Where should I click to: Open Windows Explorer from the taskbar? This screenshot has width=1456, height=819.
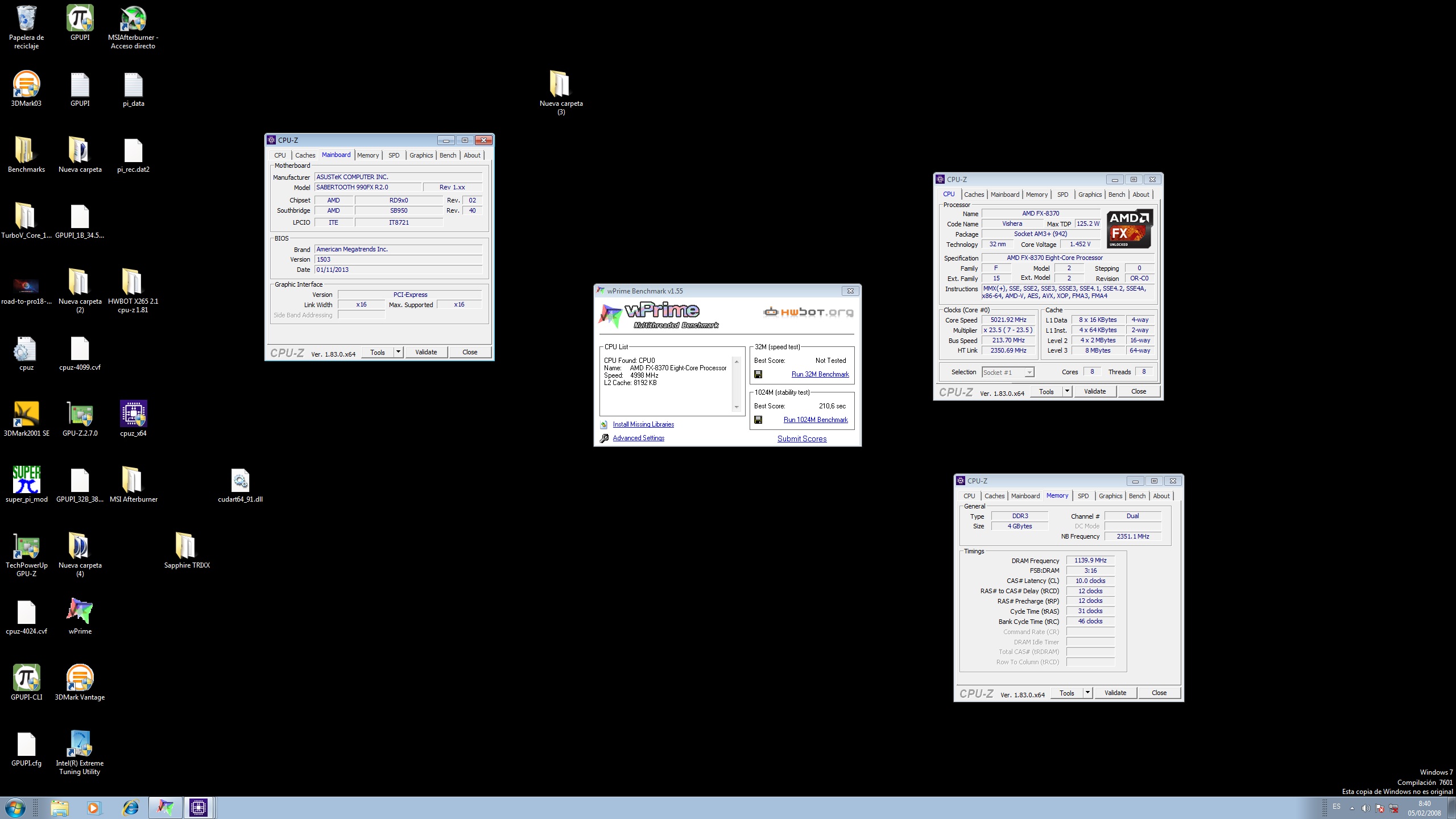click(x=60, y=808)
